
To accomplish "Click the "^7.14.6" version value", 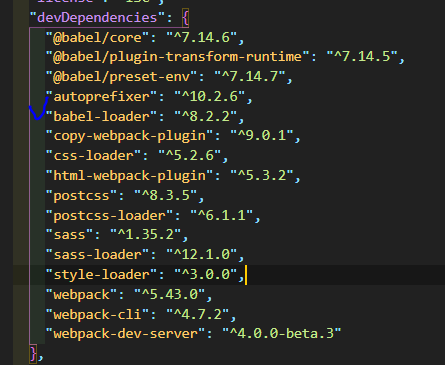I will tap(201, 37).
